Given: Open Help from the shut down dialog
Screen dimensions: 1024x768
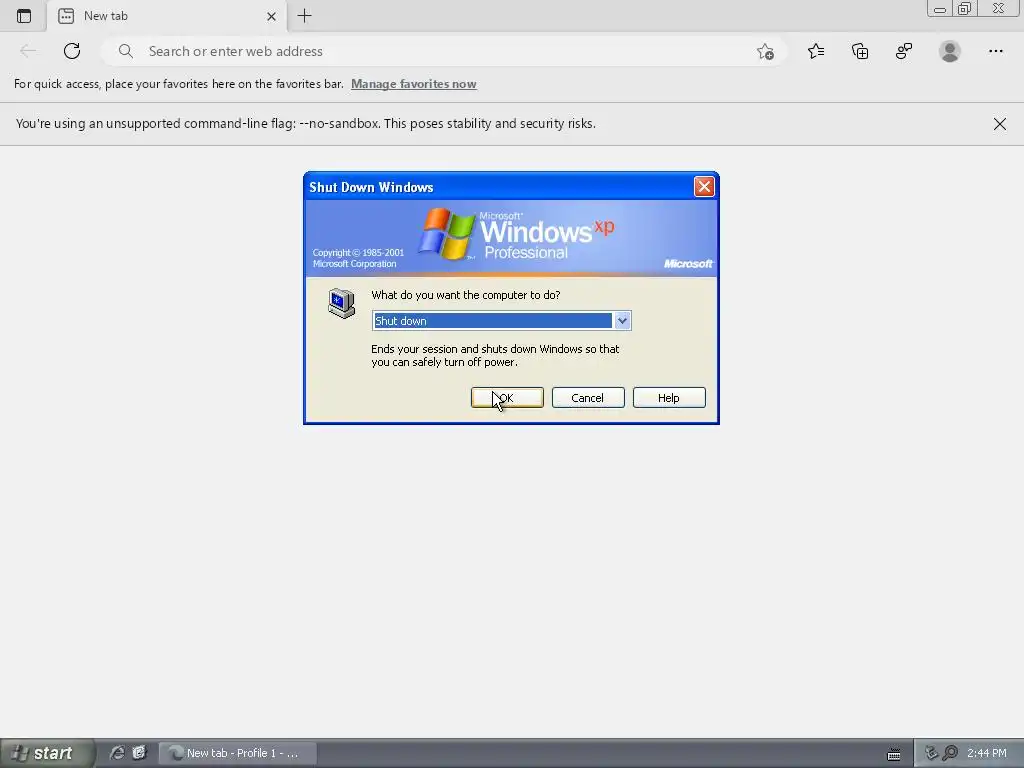Looking at the screenshot, I should 669,398.
